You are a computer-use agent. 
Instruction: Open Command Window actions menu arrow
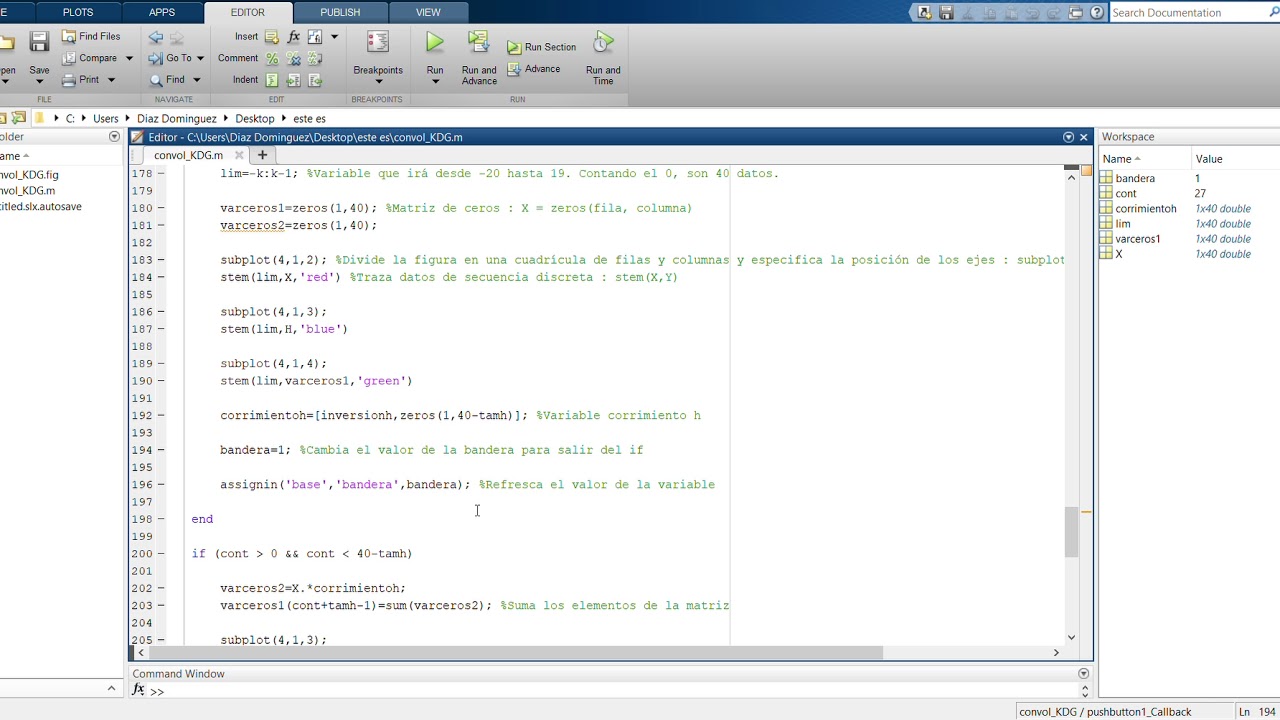pyautogui.click(x=1083, y=674)
